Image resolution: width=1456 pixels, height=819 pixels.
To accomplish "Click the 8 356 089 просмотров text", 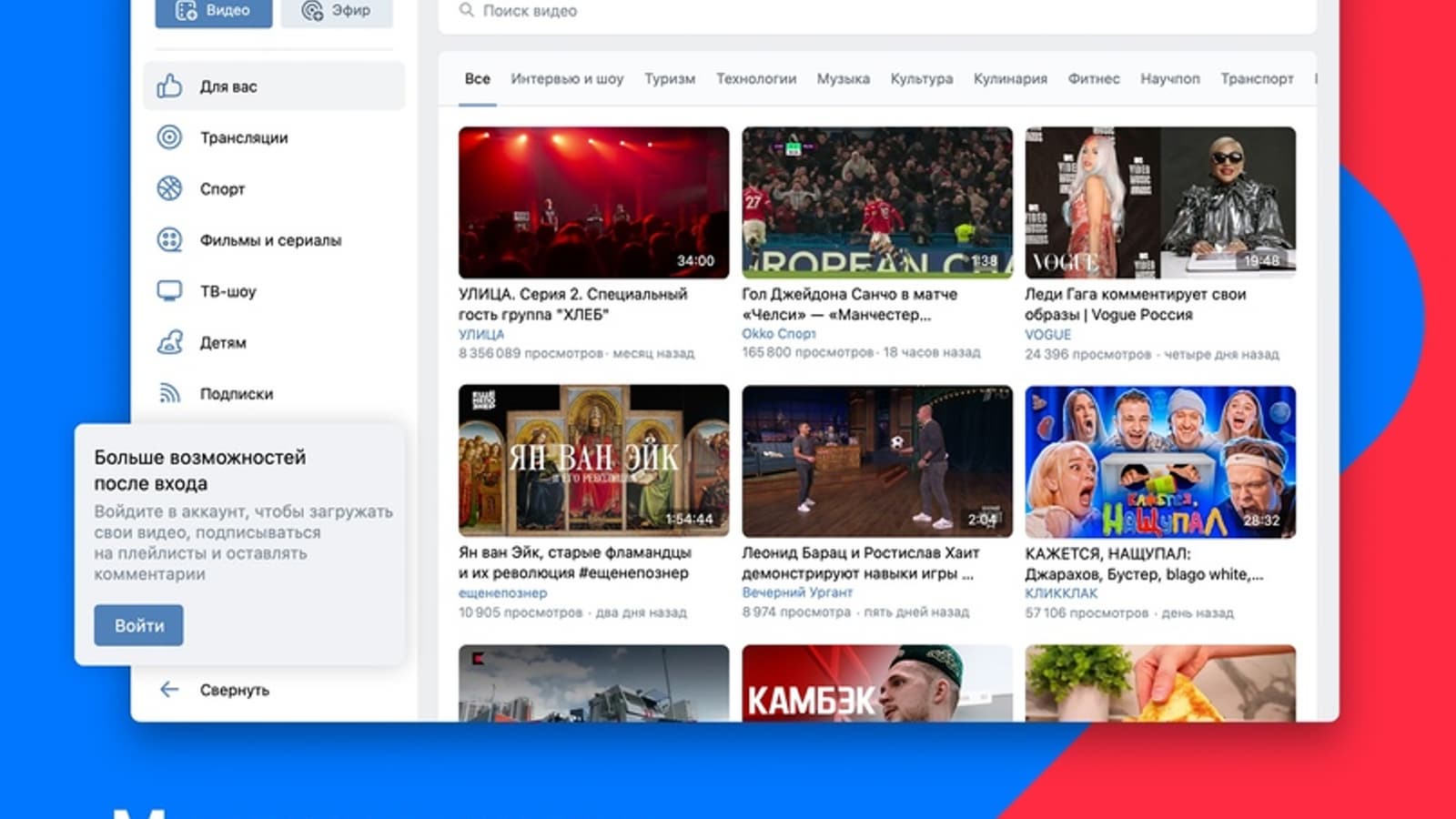I will 531,353.
